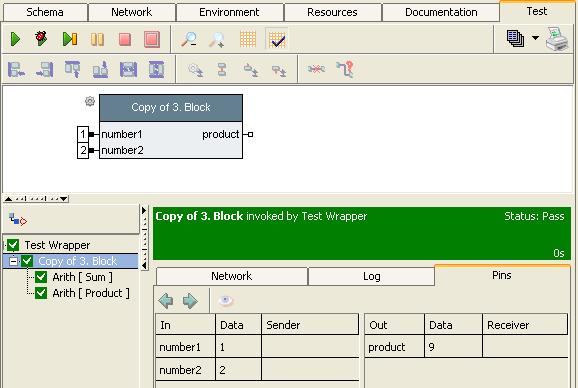Click the stacked pages icon
Screen dimensions: 578x388
click(515, 38)
